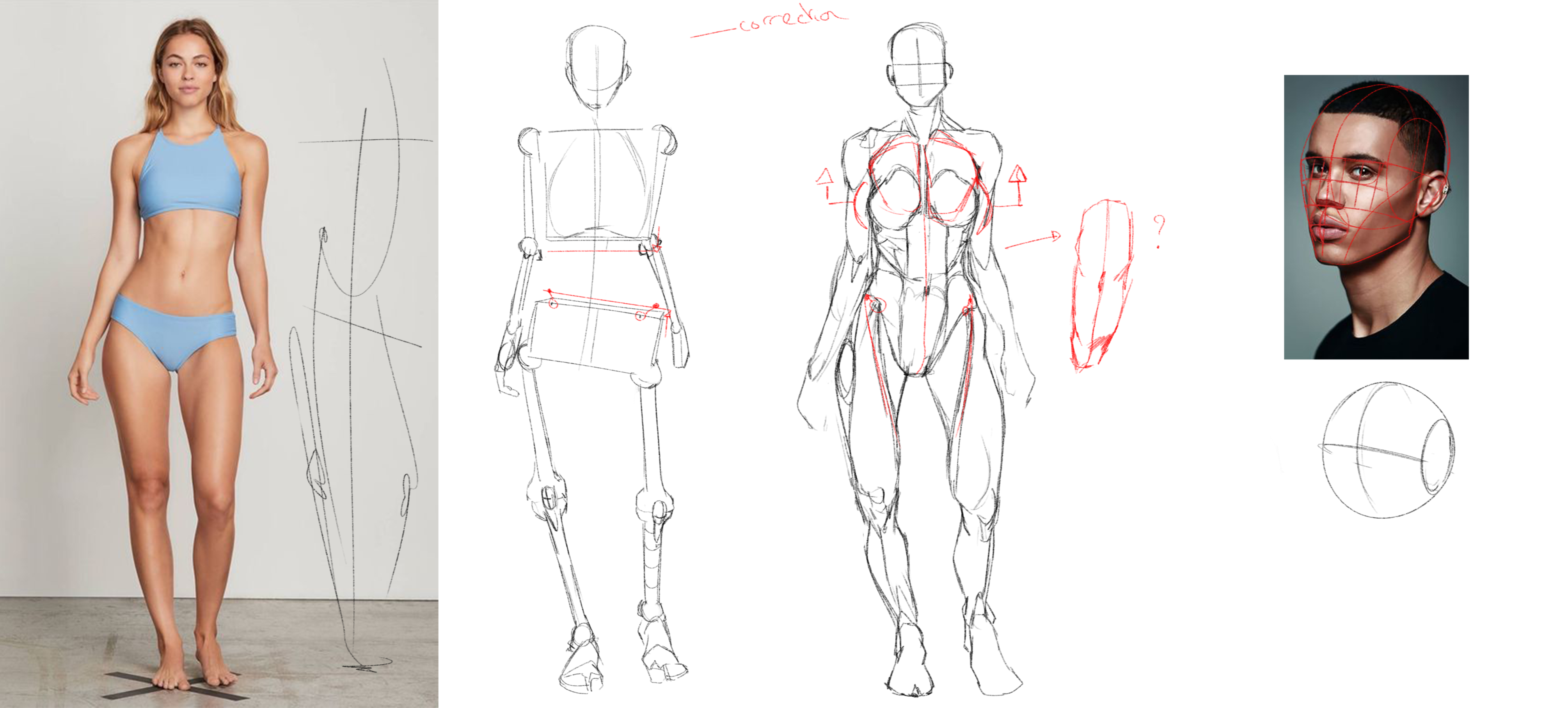The width and height of the screenshot is (1568, 708).
Task: Click the right red upward arrow
Action: point(1018,183)
